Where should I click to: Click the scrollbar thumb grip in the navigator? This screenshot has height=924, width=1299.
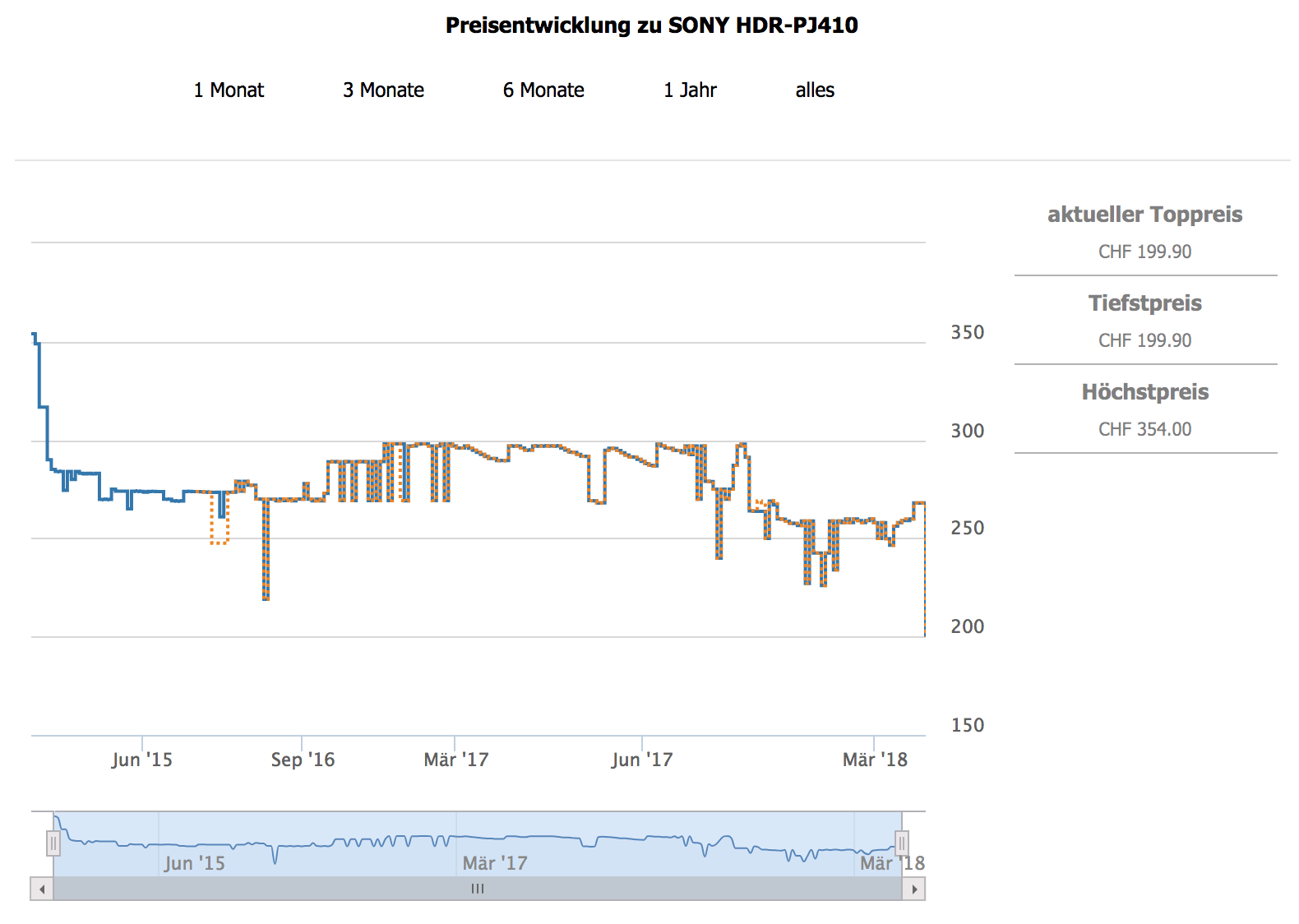pyautogui.click(x=478, y=889)
